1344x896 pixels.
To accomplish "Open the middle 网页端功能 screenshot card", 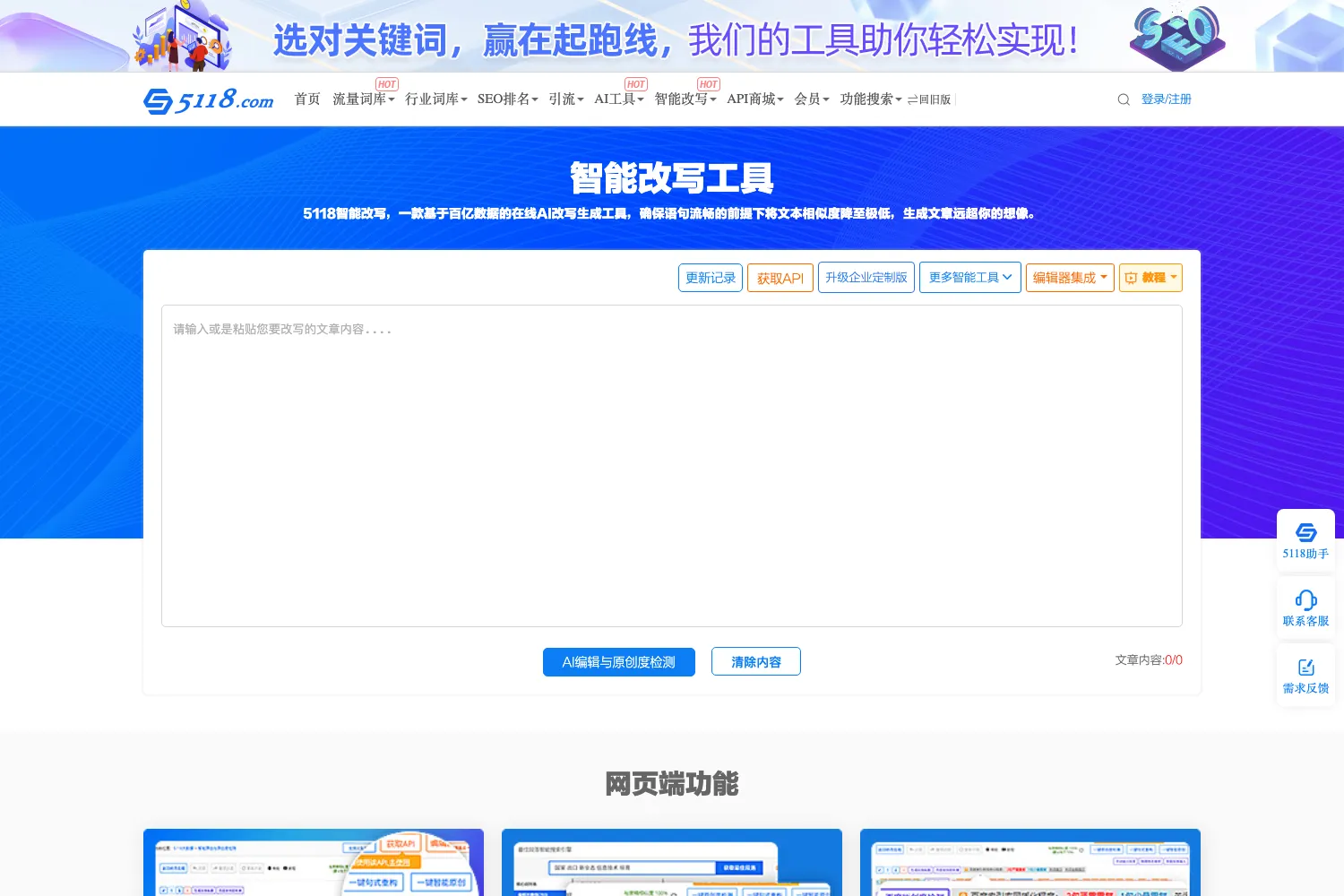I will point(672,862).
